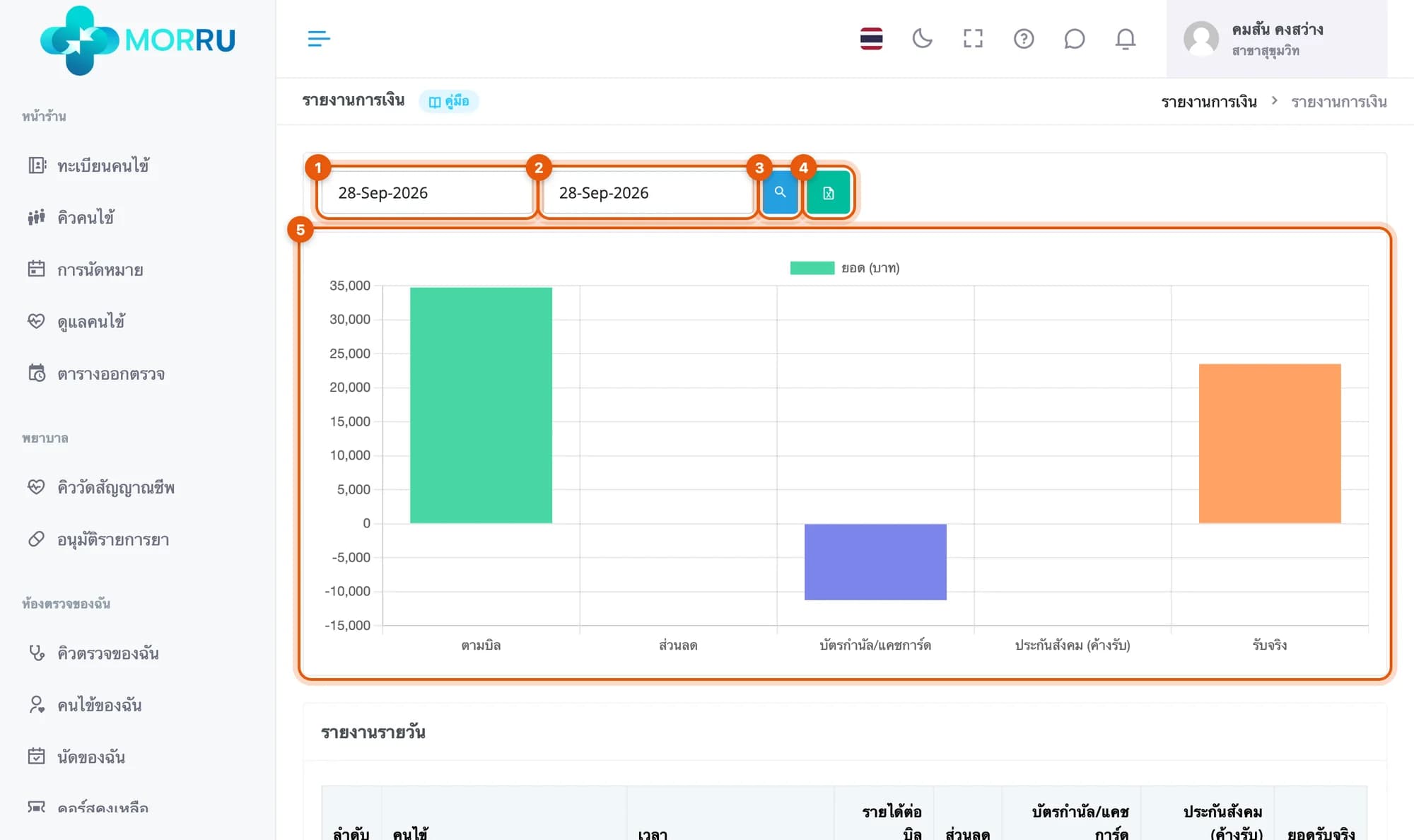Viewport: 1414px width, 840px height.
Task: Click the รายงานการเงิน breadcrumb link
Action: click(x=1209, y=102)
